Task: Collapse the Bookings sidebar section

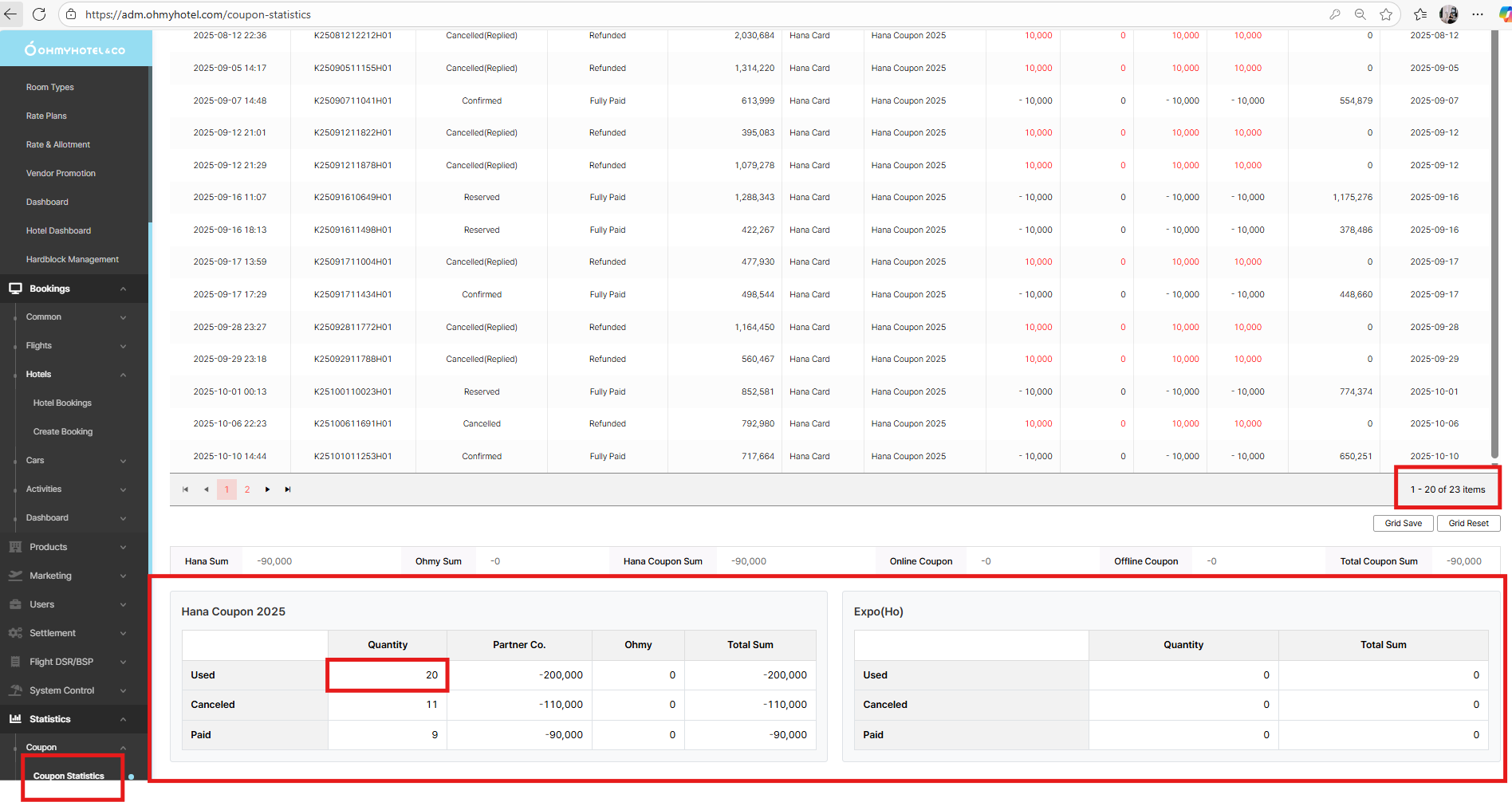Action: point(123,289)
